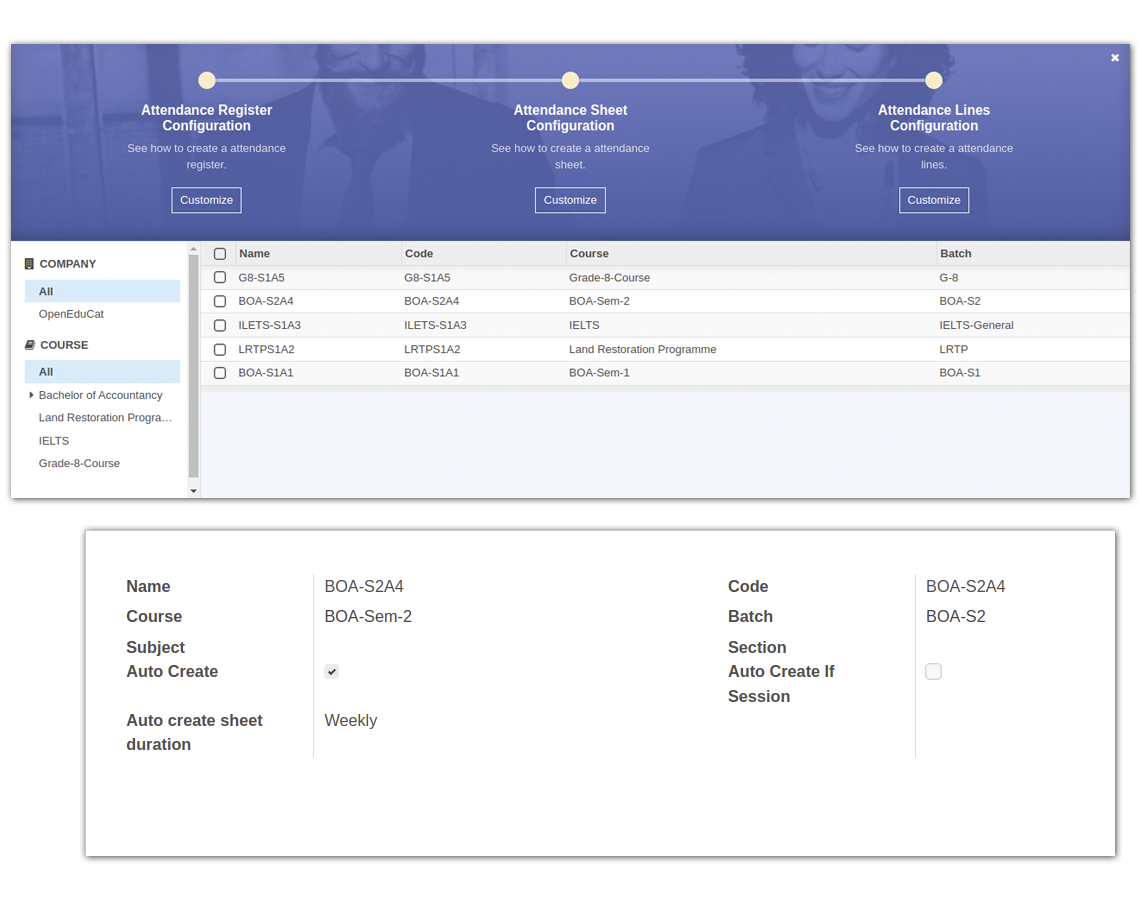Click the COMPANY building icon
This screenshot has width=1140, height=900.
click(x=29, y=263)
